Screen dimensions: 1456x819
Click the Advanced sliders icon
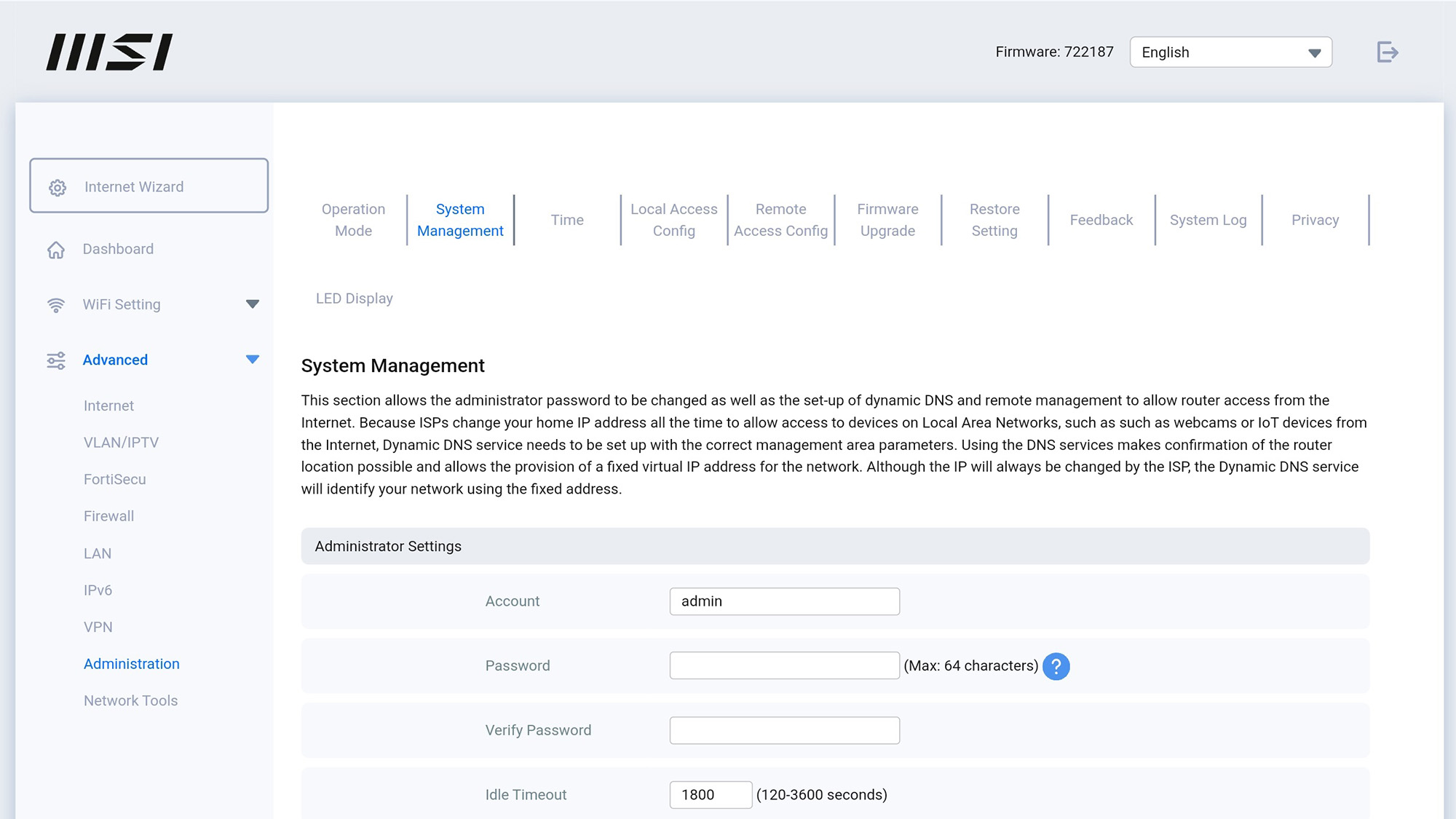pyautogui.click(x=56, y=360)
